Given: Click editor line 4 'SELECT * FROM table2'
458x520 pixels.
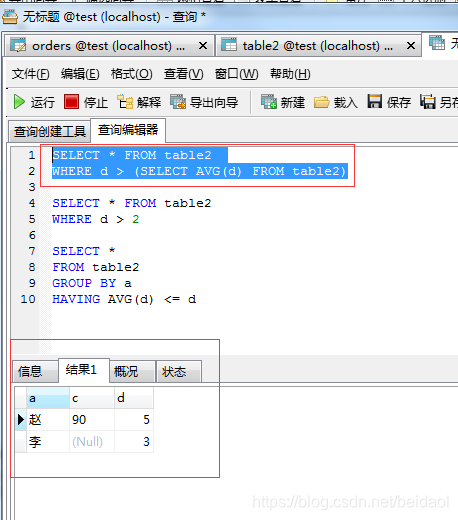Looking at the screenshot, I should (x=132, y=203).
